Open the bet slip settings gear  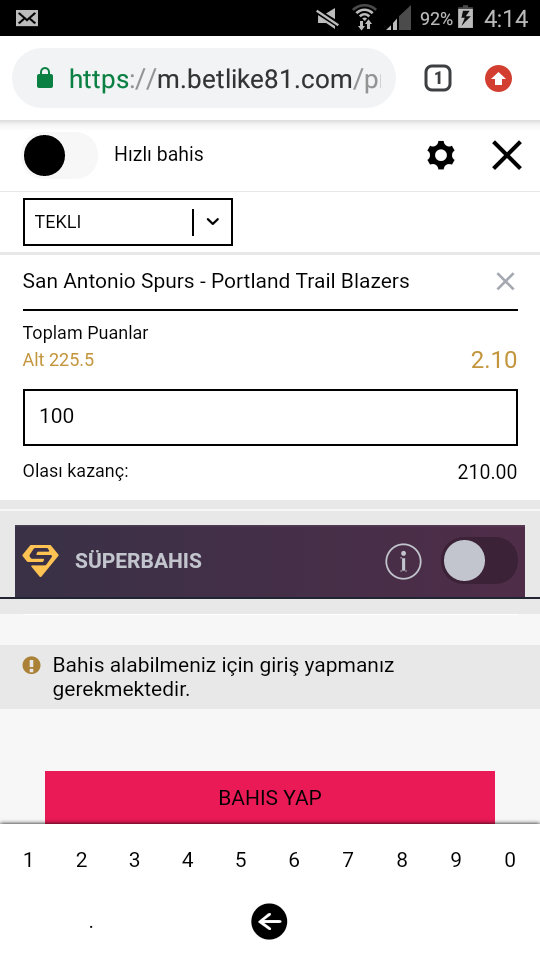(x=441, y=156)
